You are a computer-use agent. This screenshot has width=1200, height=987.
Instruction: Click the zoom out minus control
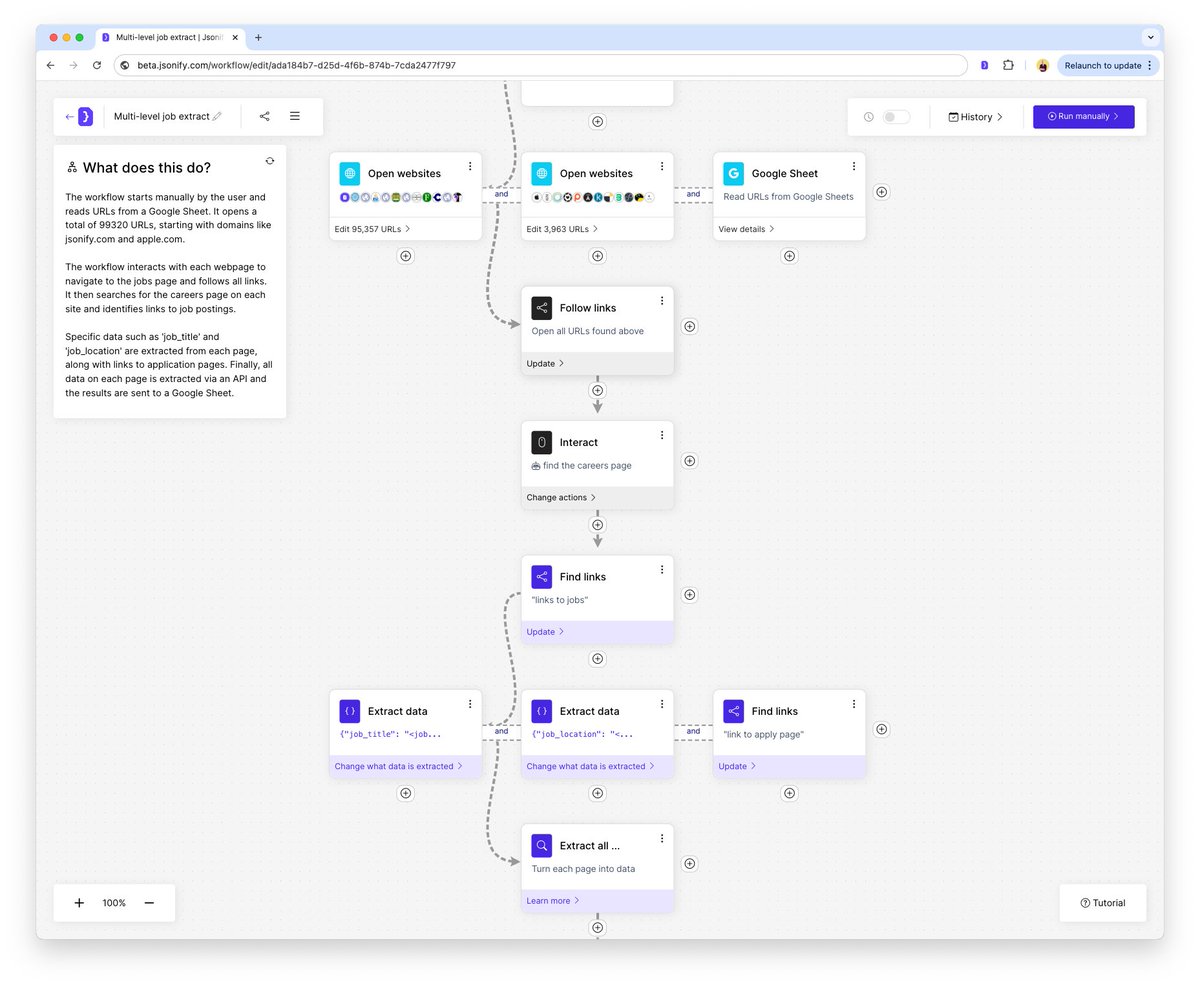tap(149, 902)
